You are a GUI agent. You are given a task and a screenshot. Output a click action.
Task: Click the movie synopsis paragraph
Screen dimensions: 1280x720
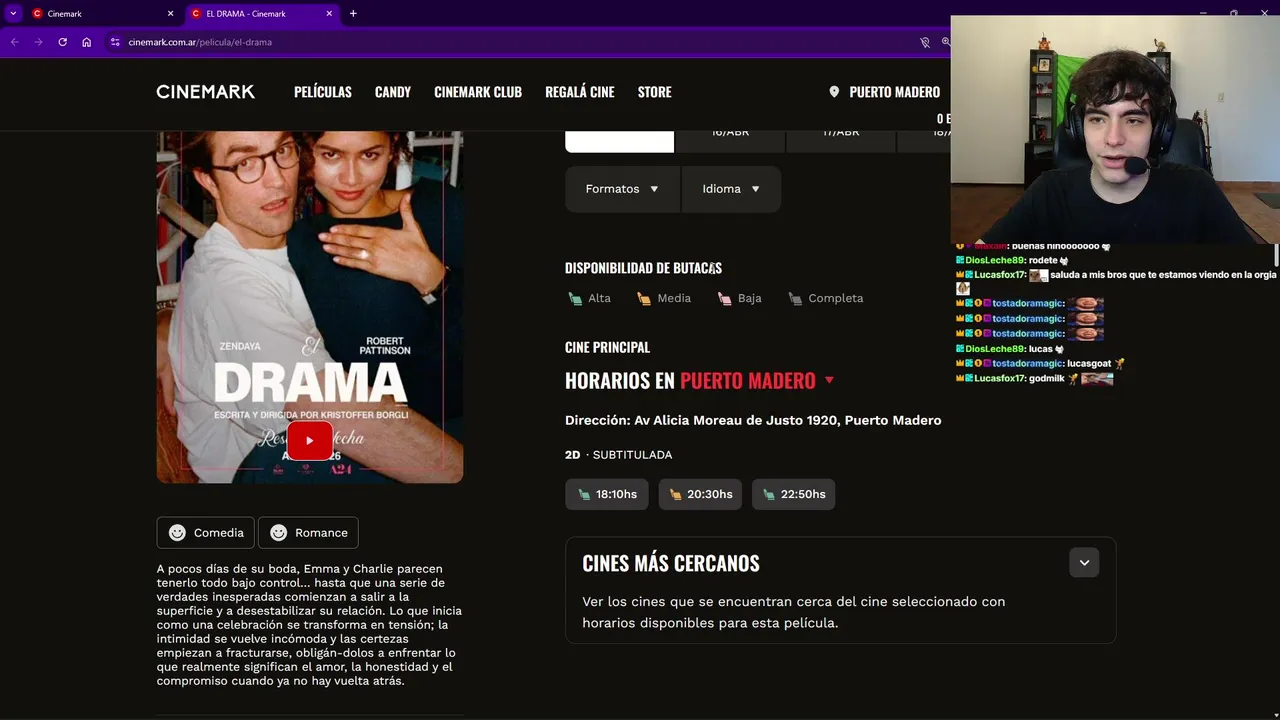click(x=309, y=625)
